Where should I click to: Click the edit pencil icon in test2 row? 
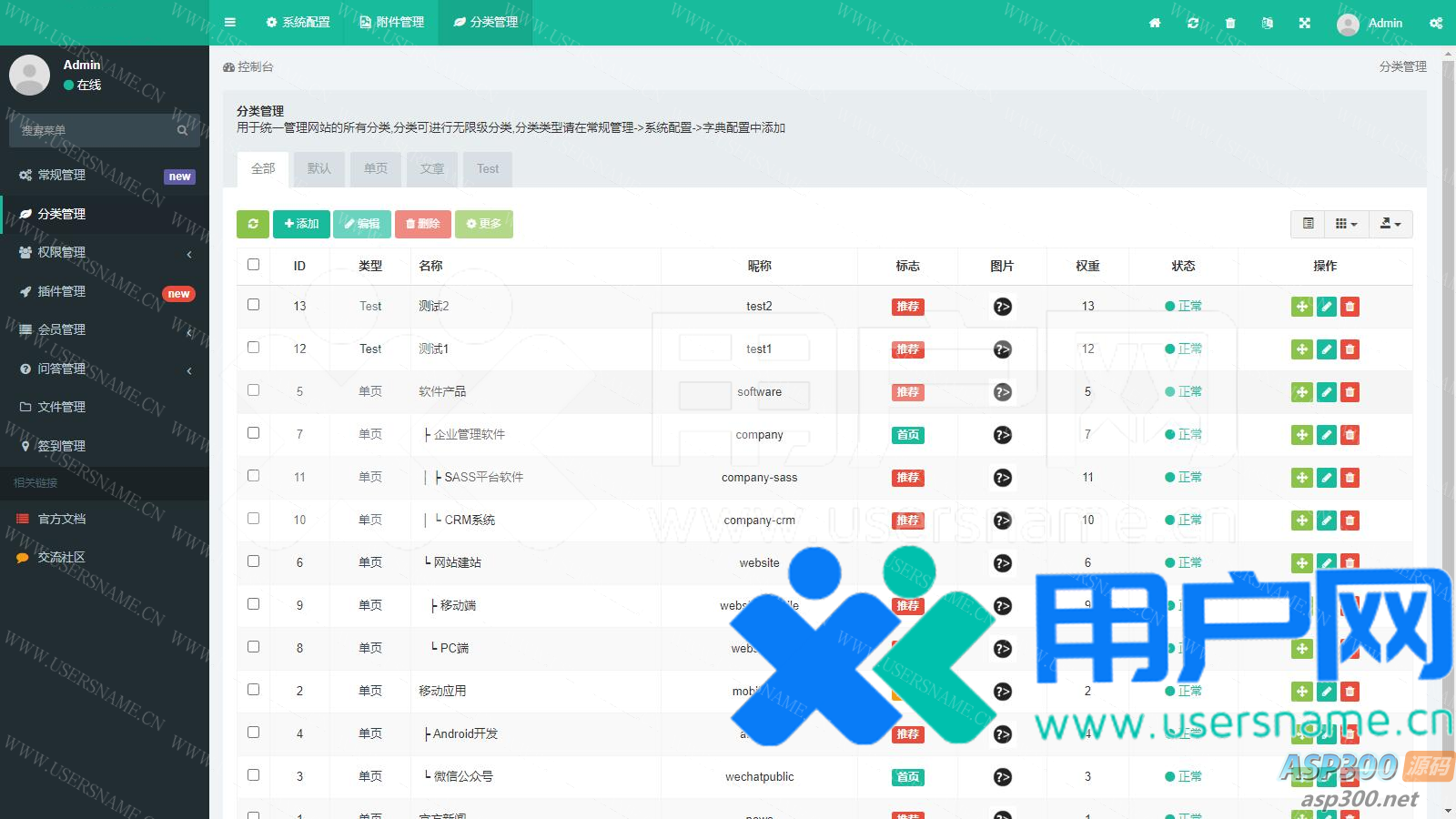1327,307
